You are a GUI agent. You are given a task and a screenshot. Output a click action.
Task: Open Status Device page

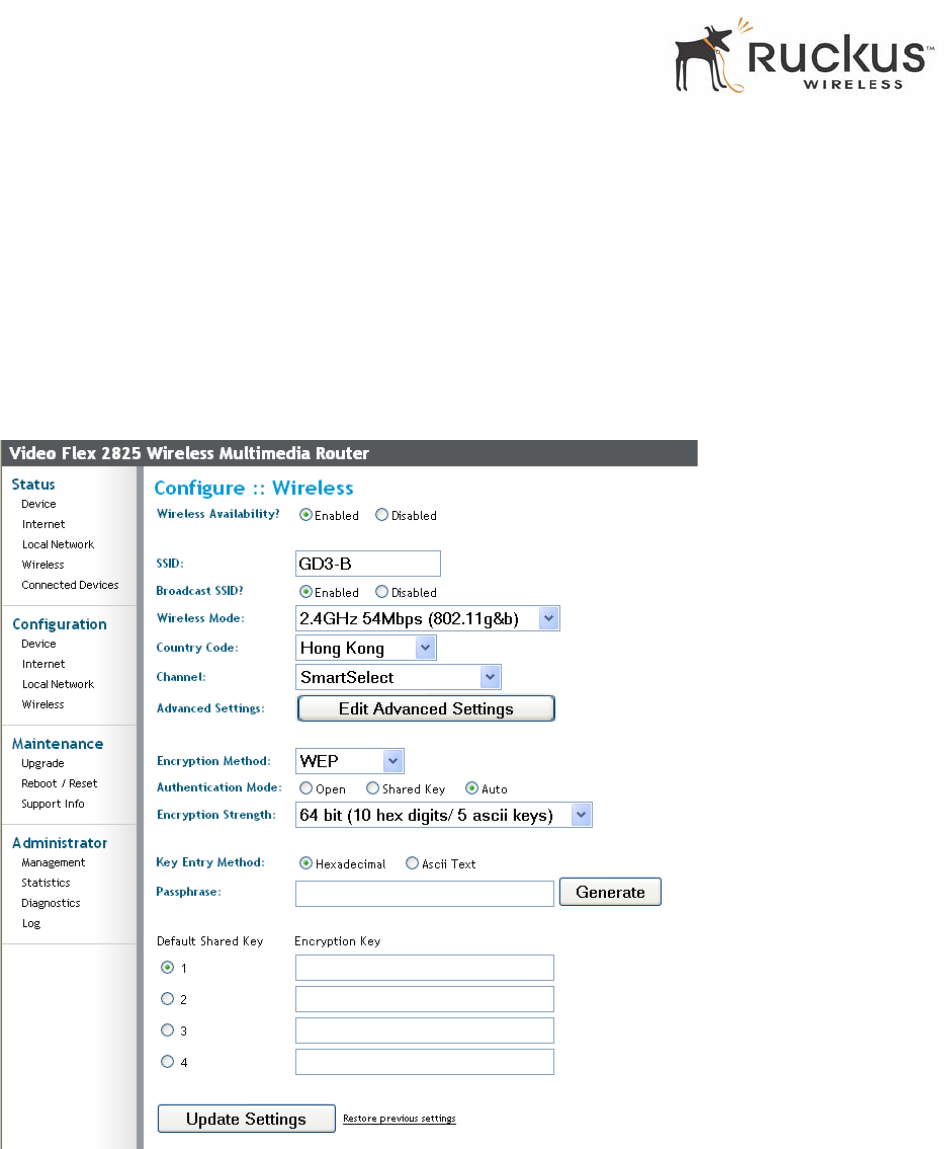[39, 504]
